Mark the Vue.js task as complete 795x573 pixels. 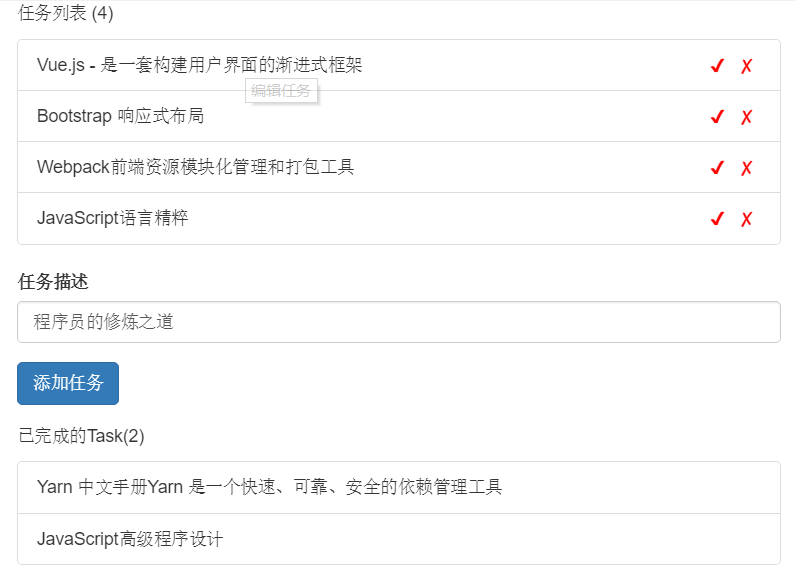point(716,66)
